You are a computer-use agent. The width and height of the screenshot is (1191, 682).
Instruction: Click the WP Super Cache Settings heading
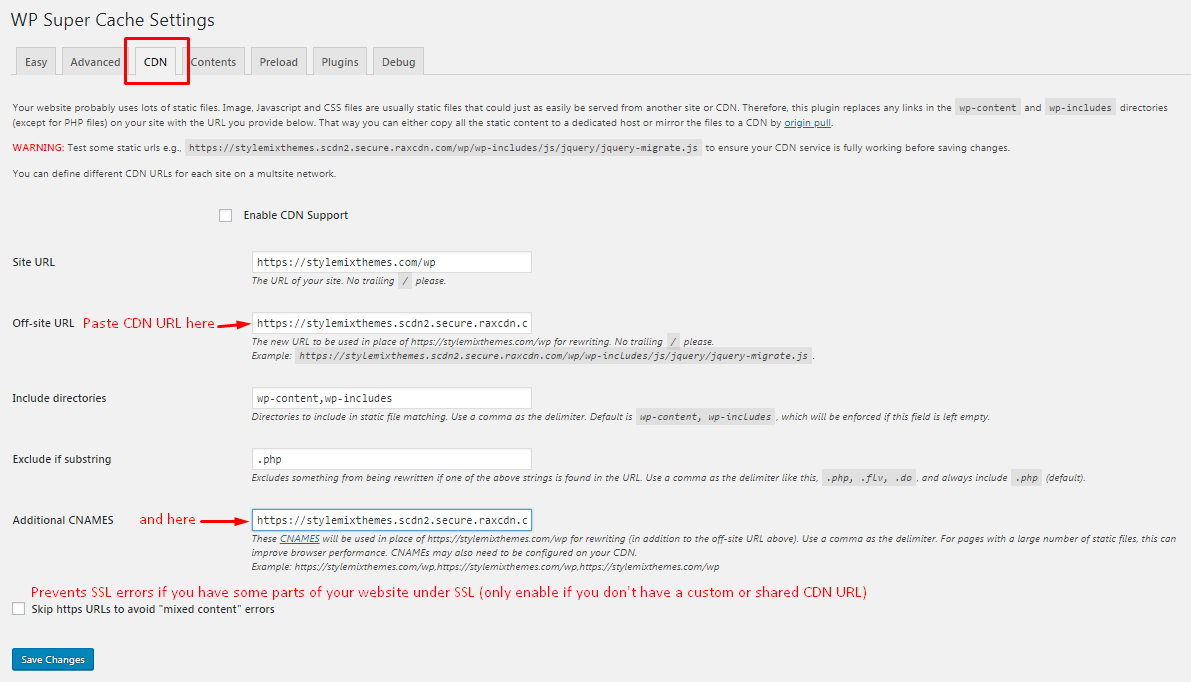tap(114, 19)
